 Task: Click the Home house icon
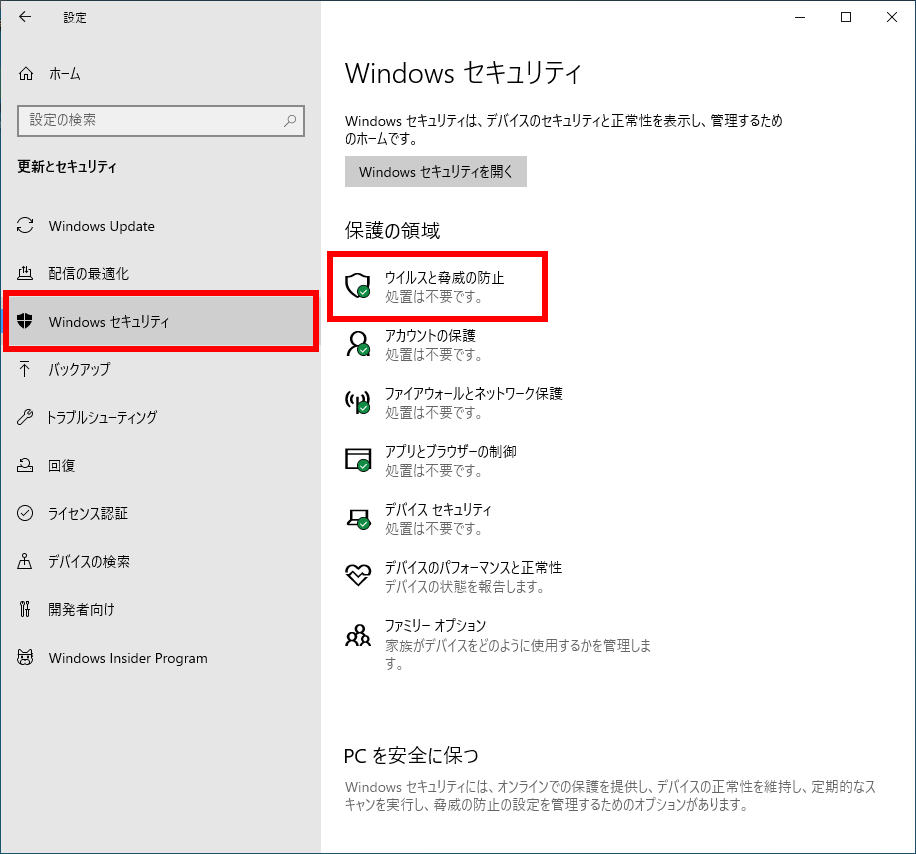[26, 74]
